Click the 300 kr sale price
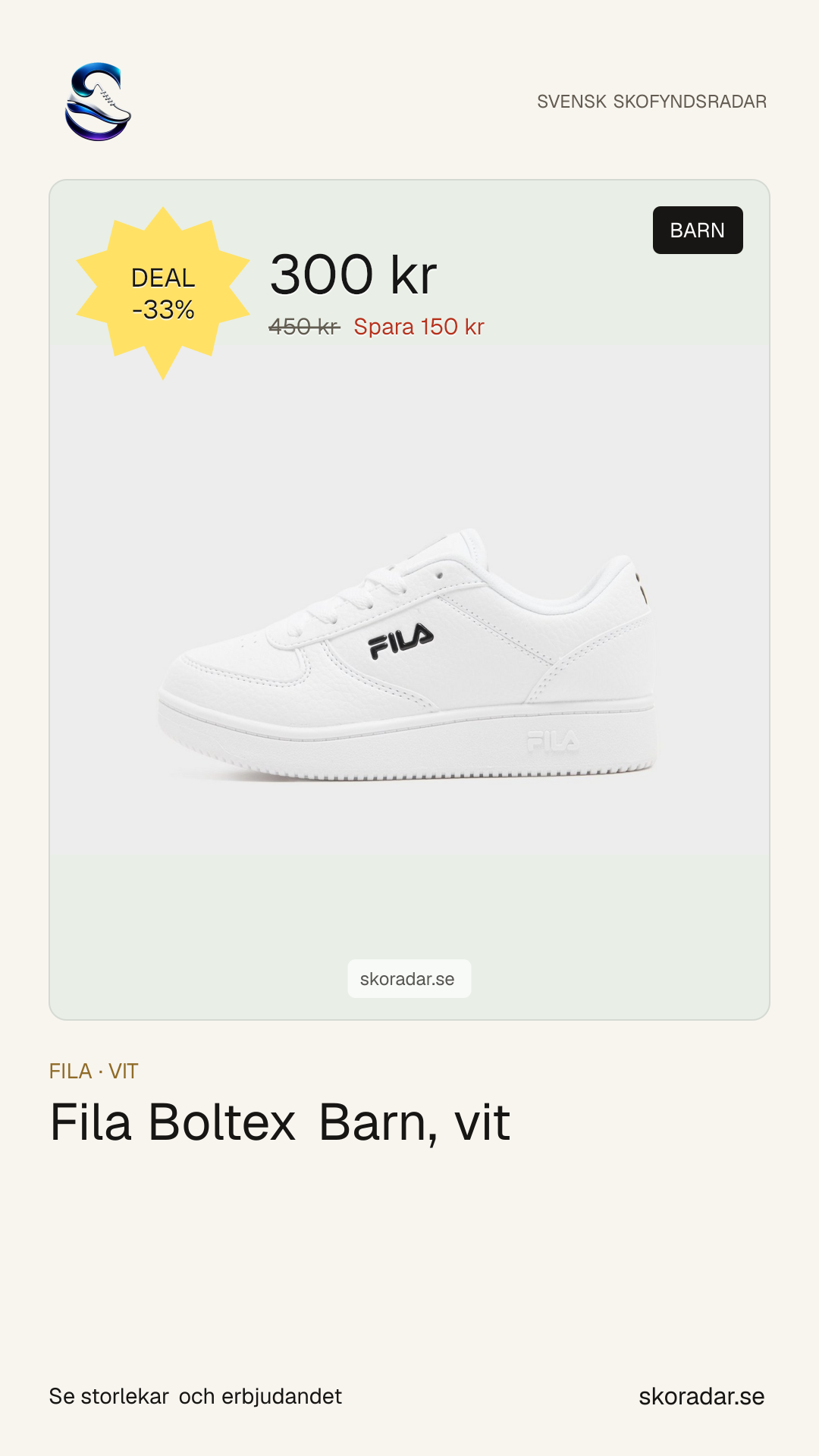The image size is (819, 1456). (353, 275)
